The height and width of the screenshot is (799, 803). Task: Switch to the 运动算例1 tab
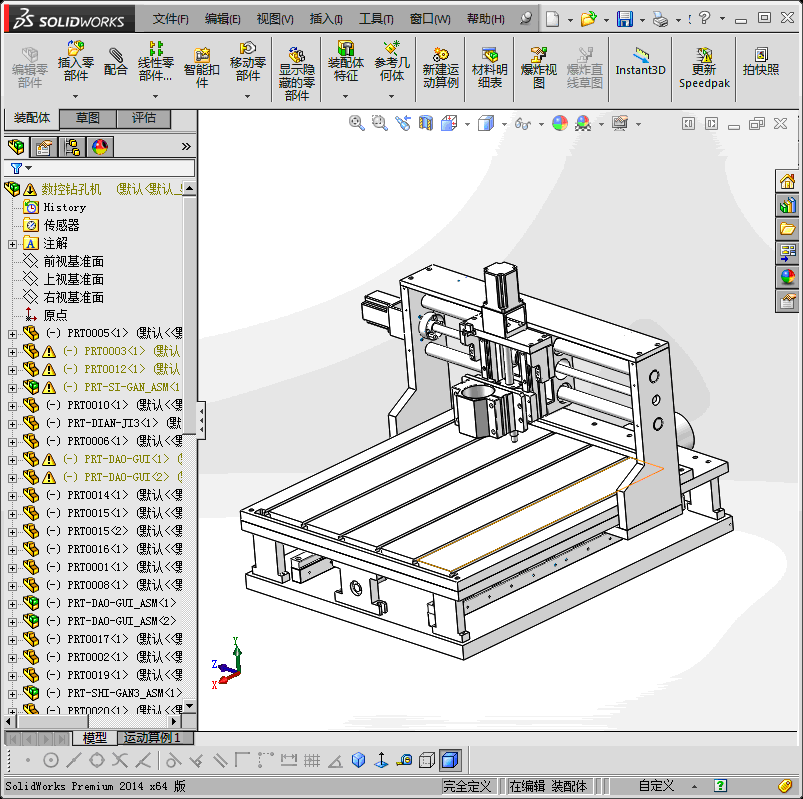tap(152, 738)
